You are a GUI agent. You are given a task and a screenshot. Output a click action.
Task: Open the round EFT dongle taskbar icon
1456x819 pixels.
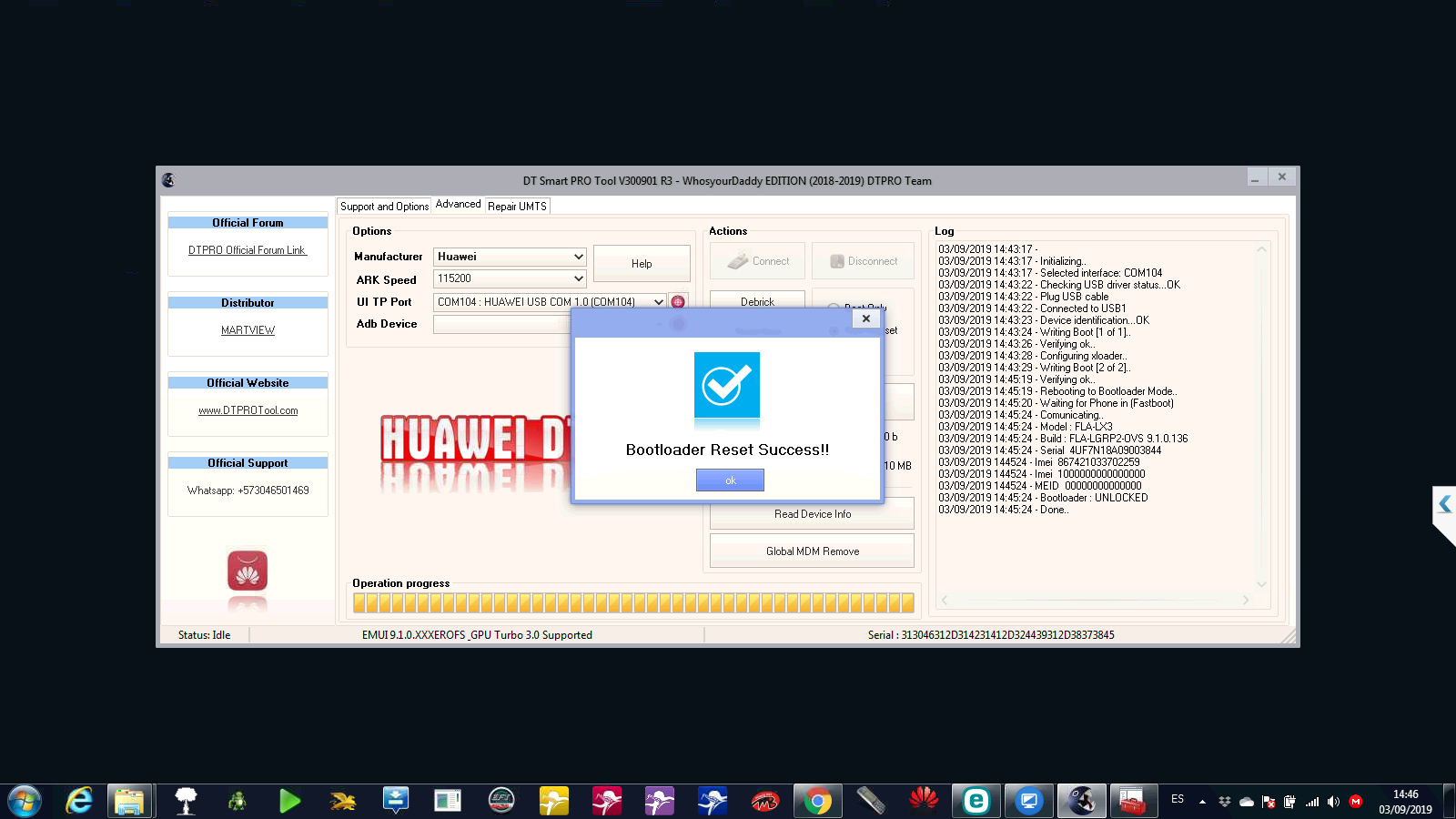click(501, 801)
